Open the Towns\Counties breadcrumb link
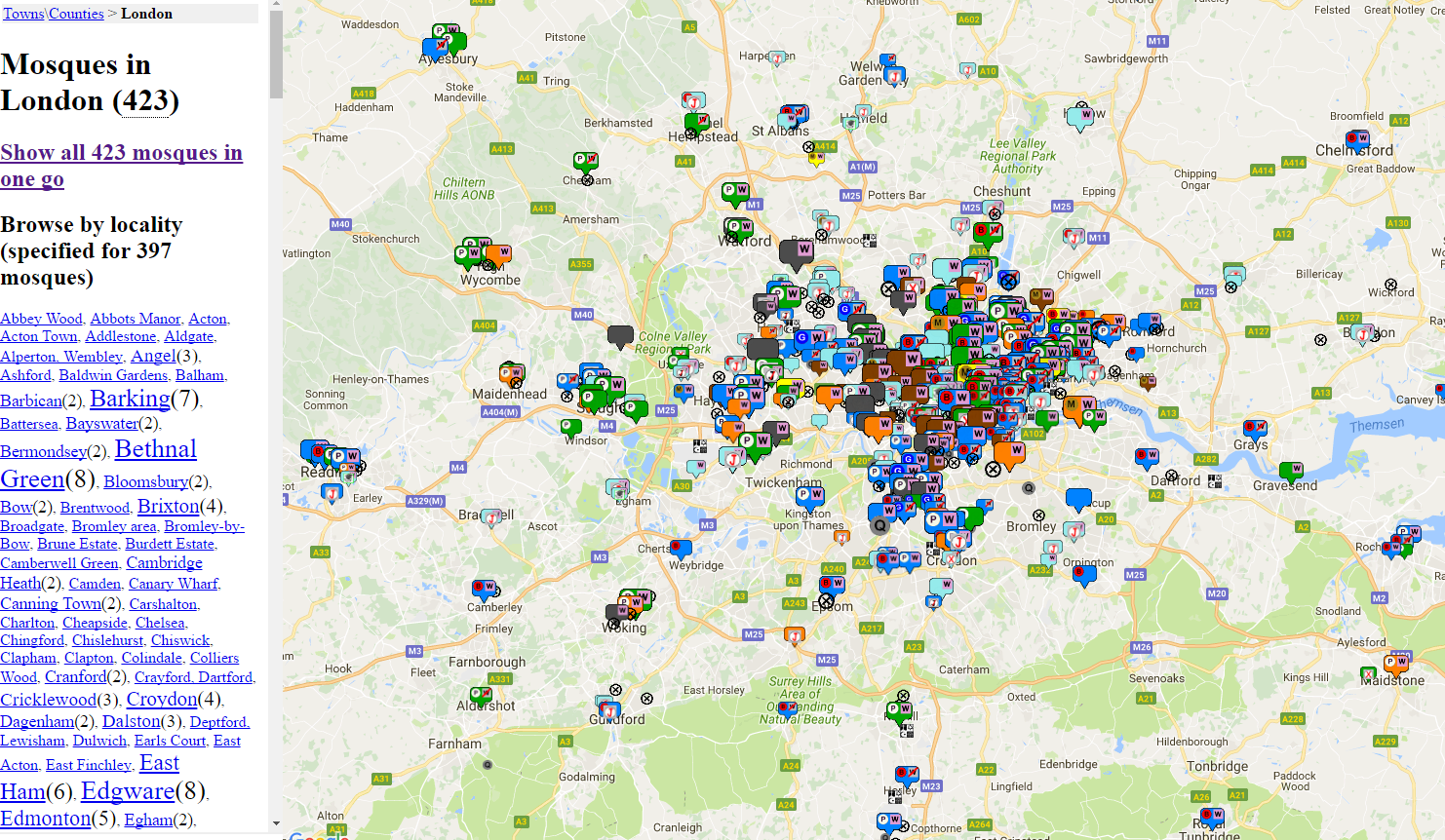Viewport: 1445px width, 840px height. coord(53,14)
